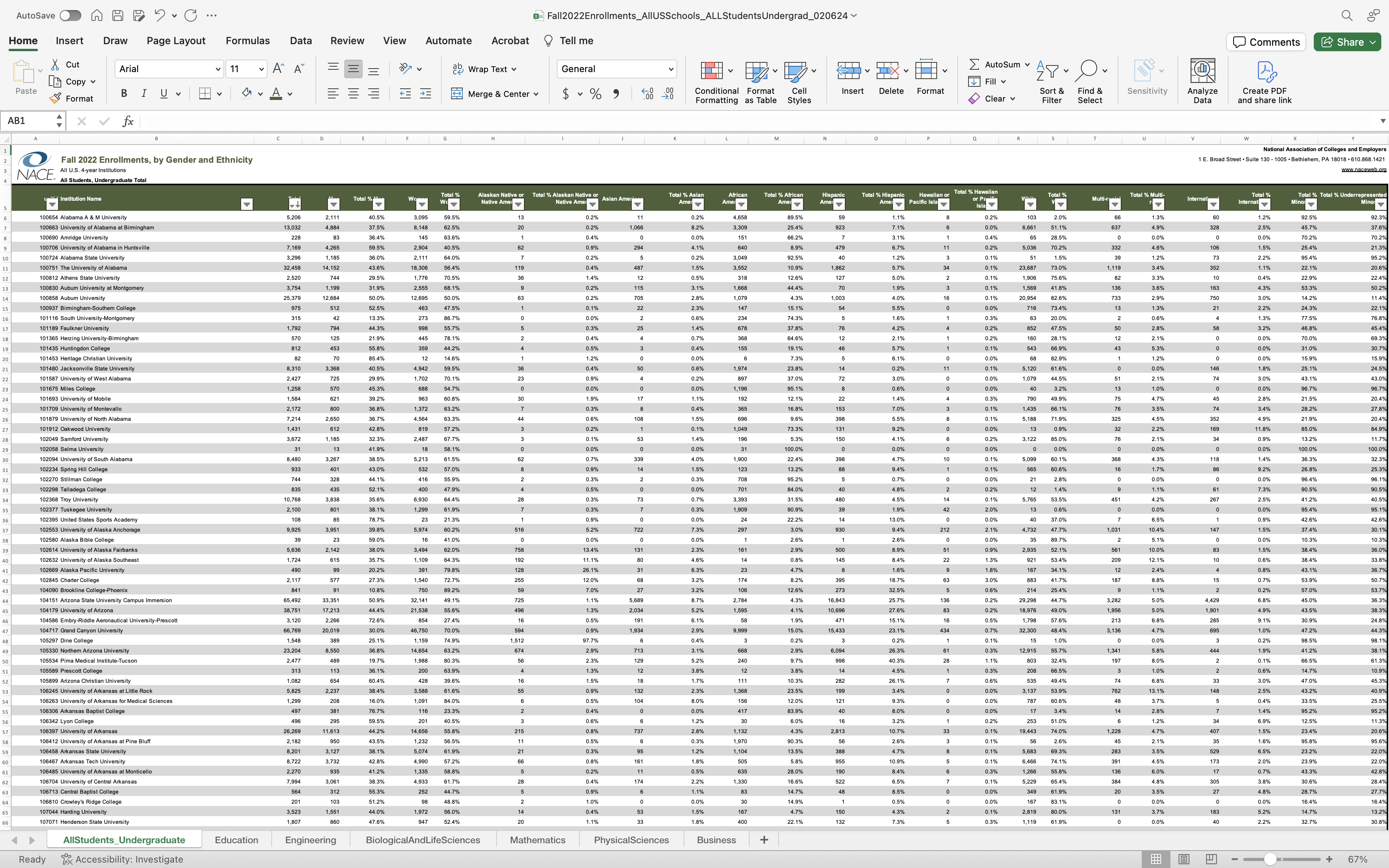
Task: Toggle Bold formatting
Action: pos(124,93)
